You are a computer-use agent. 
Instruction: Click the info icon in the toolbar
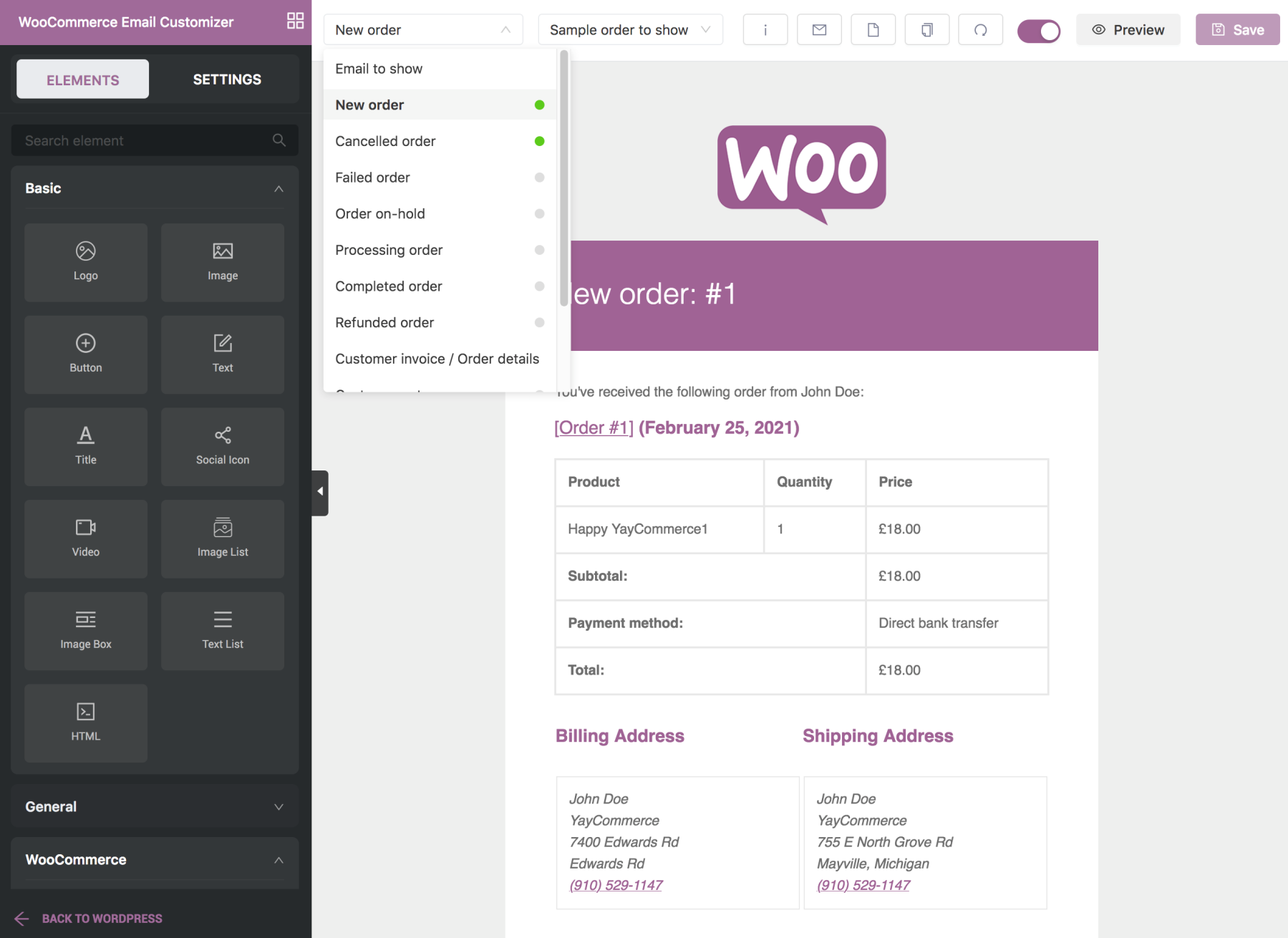765,29
